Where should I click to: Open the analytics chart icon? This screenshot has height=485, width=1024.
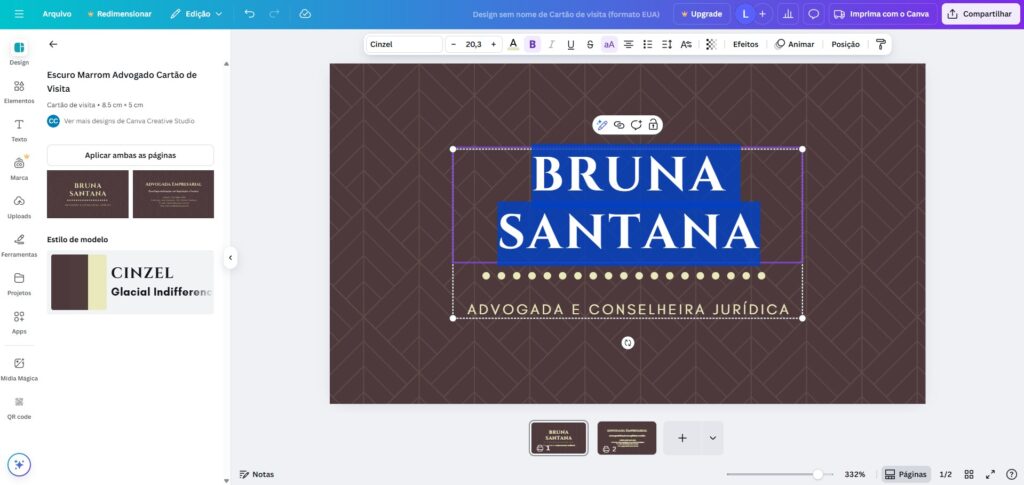tap(788, 14)
